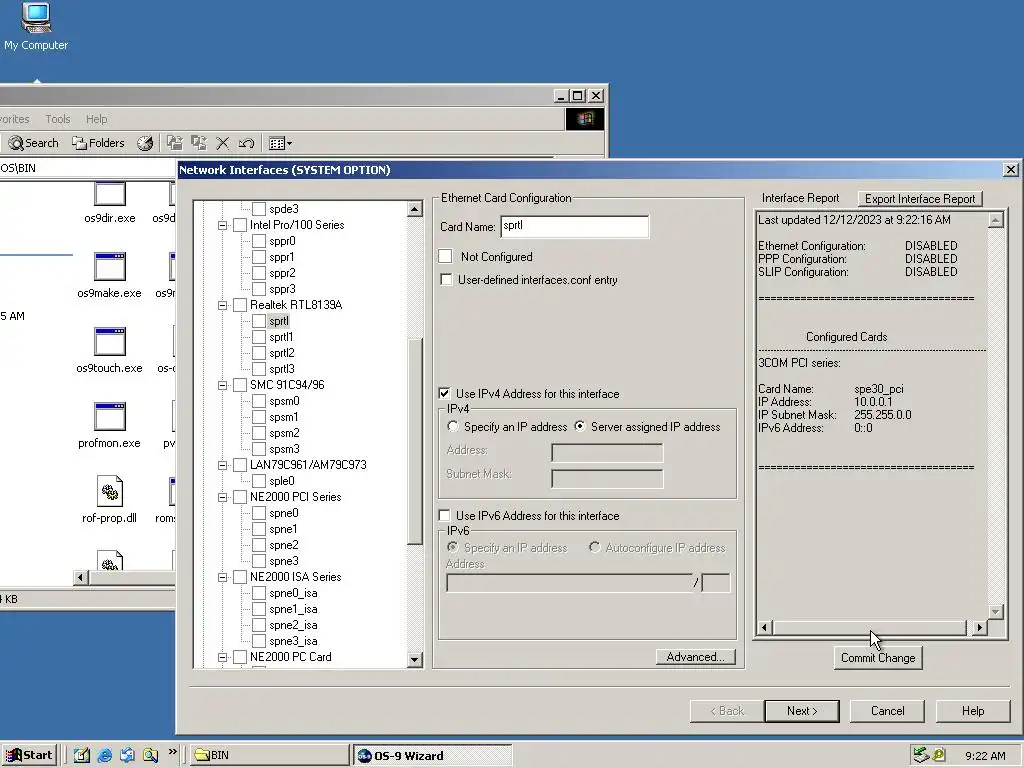Click the Help button in wizard
Image resolution: width=1024 pixels, height=768 pixels.
(972, 711)
